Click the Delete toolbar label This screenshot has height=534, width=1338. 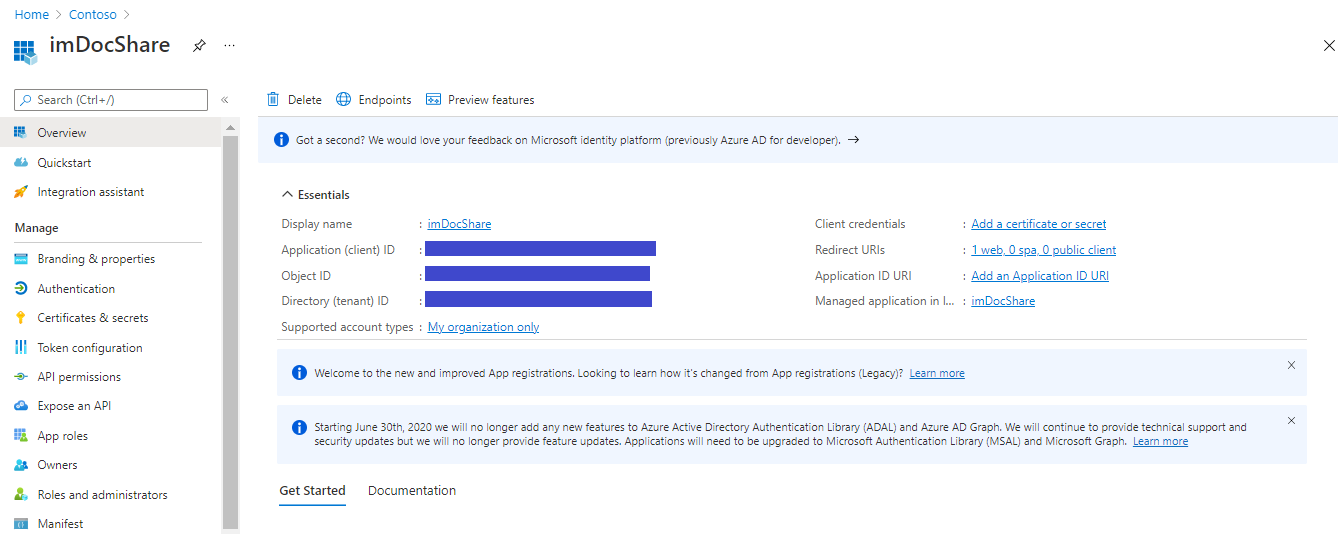tap(305, 100)
